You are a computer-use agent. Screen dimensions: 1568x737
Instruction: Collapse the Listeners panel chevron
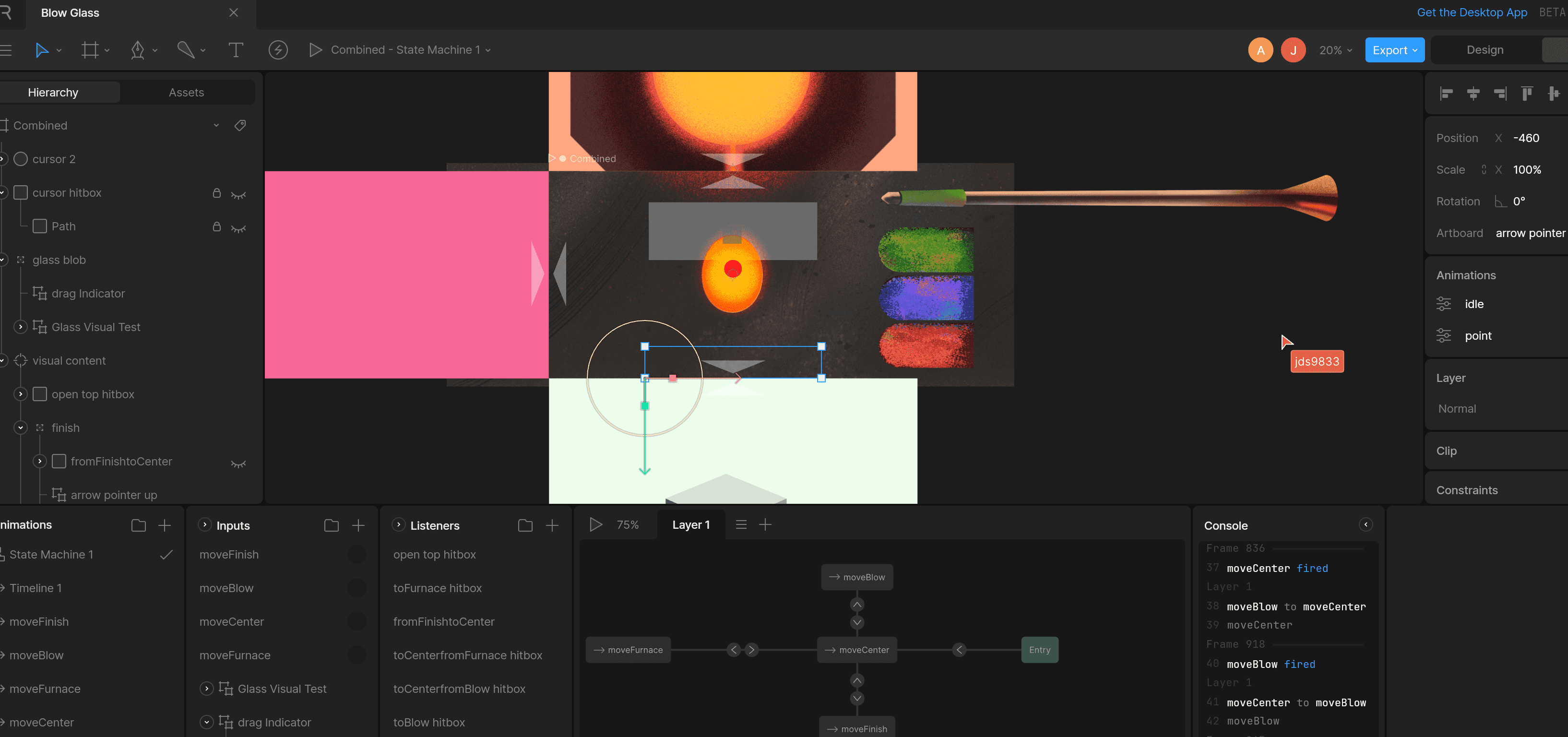tap(399, 524)
